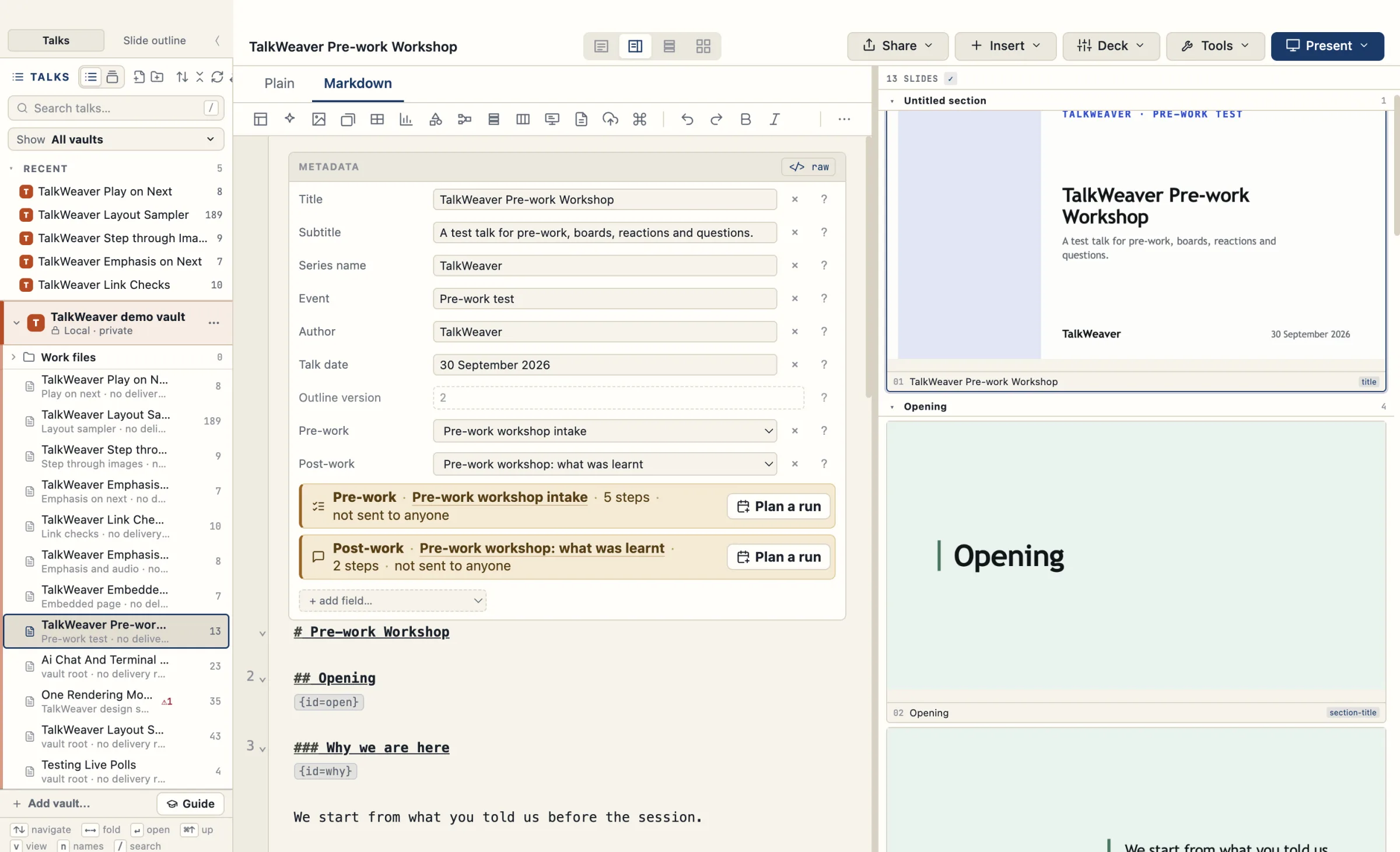Open the Guide button
This screenshot has width=1400, height=852.
190,804
